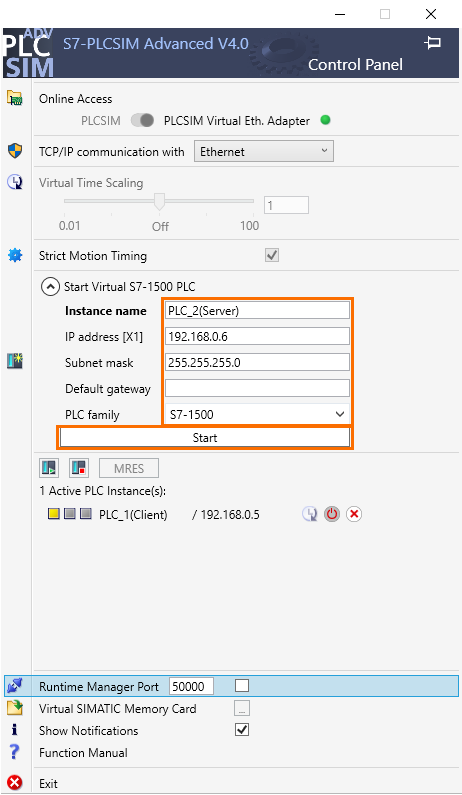462x795 pixels.
Task: Click the Strict Motion Timing gear icon
Action: pos(15,255)
